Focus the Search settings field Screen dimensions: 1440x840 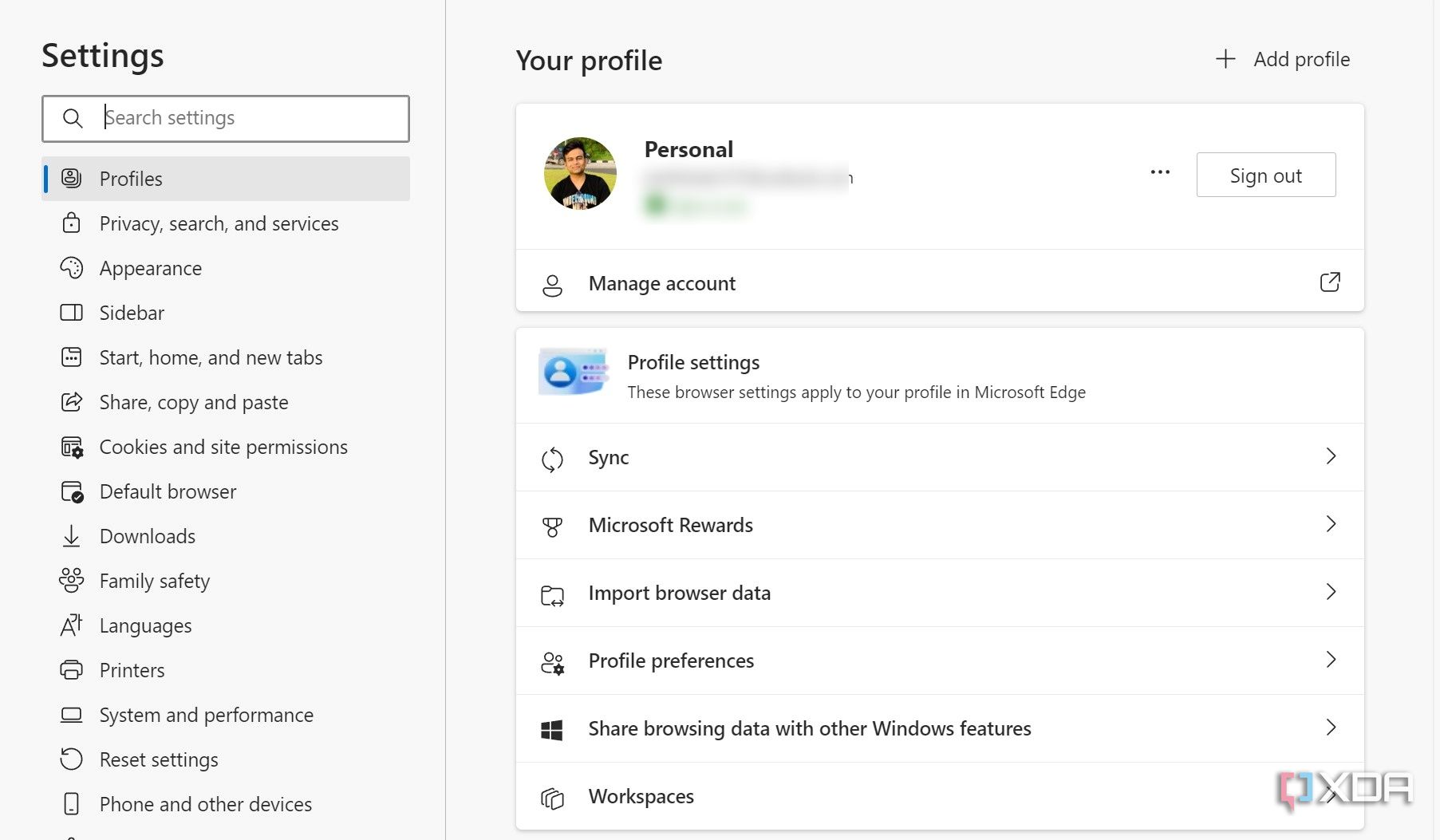click(226, 118)
